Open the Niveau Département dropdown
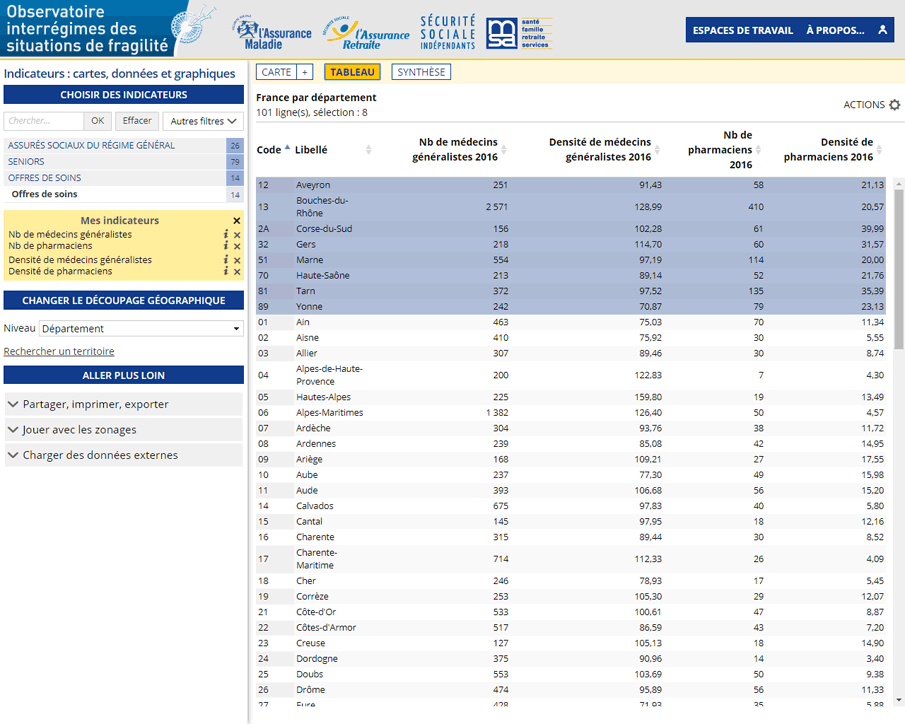This screenshot has width=905, height=724. [x=141, y=329]
